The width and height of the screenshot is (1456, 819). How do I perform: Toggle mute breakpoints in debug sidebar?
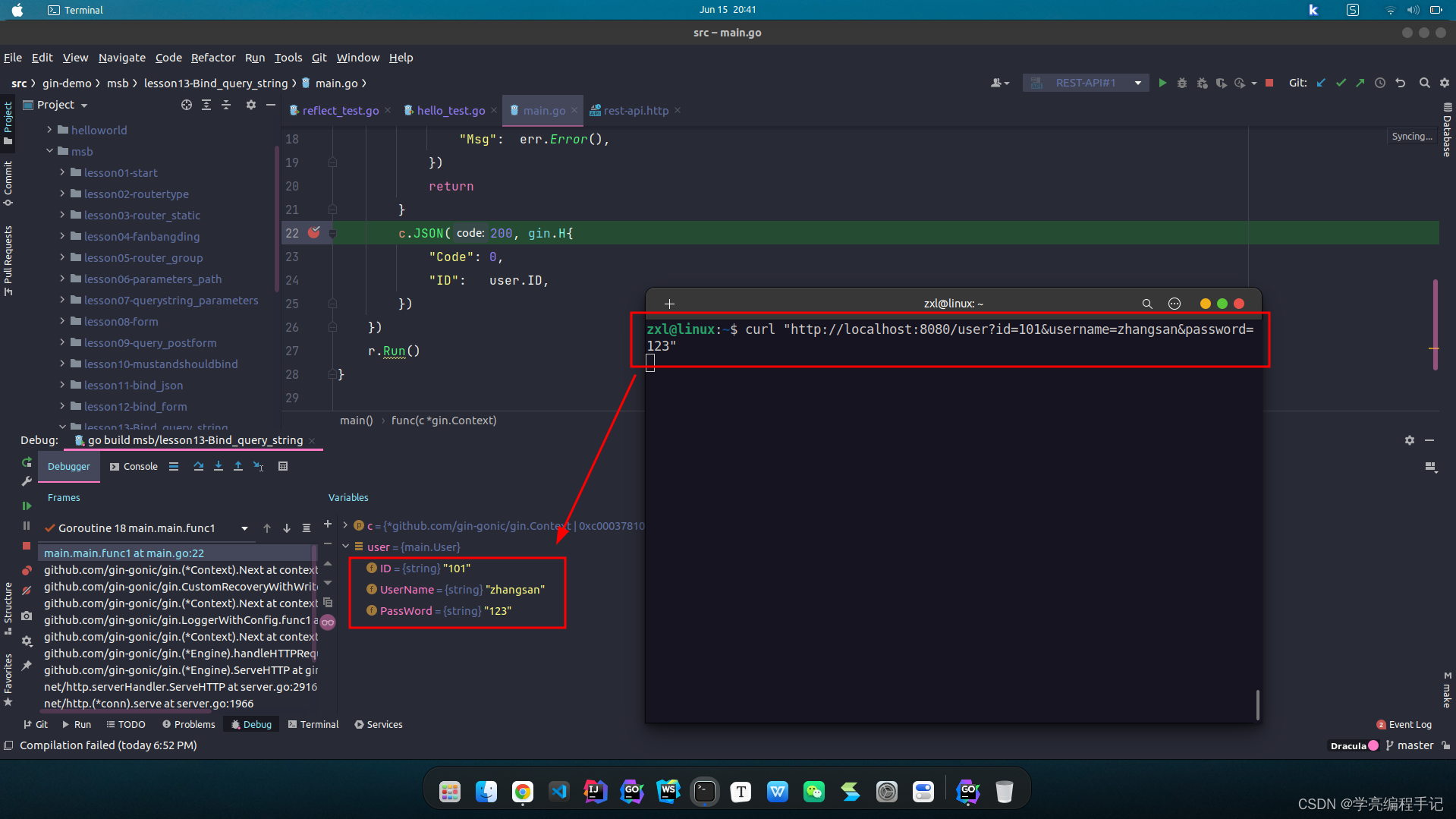point(27,590)
